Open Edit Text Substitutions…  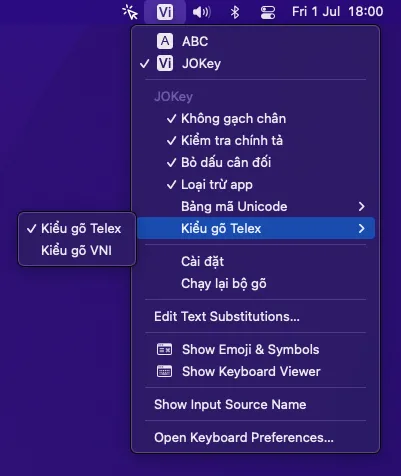[256, 317]
